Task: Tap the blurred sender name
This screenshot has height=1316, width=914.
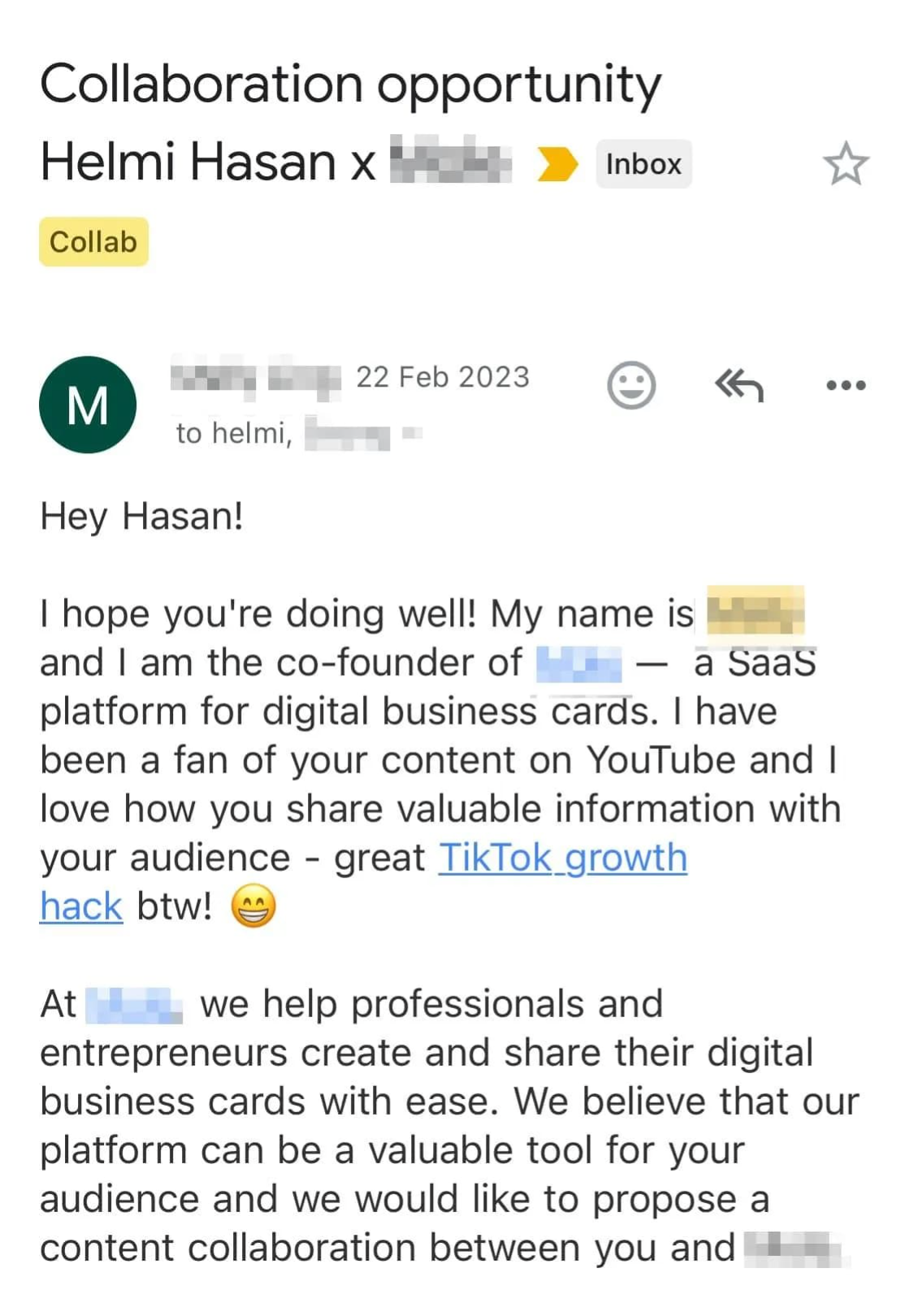Action: [254, 378]
